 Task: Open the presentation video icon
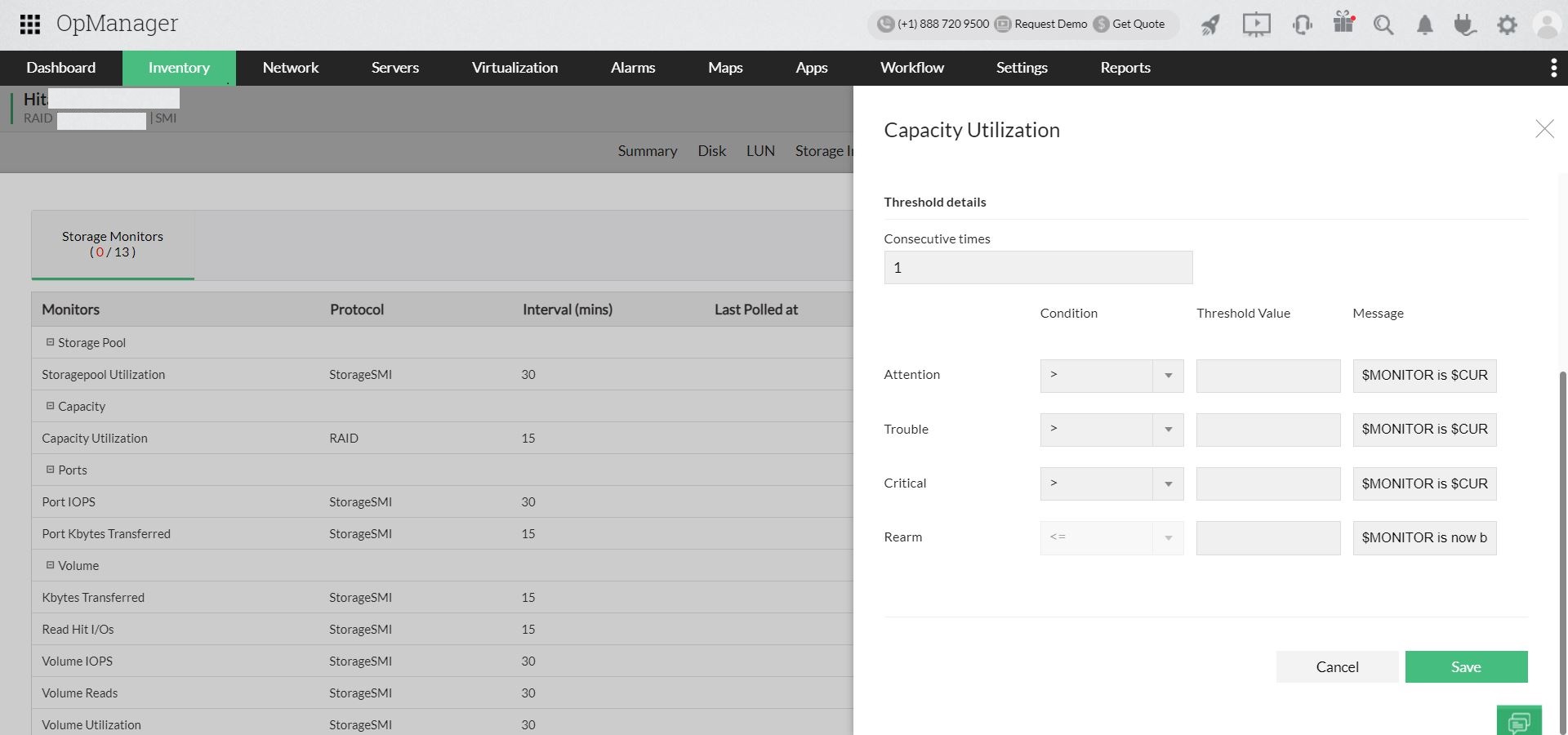[1256, 24]
